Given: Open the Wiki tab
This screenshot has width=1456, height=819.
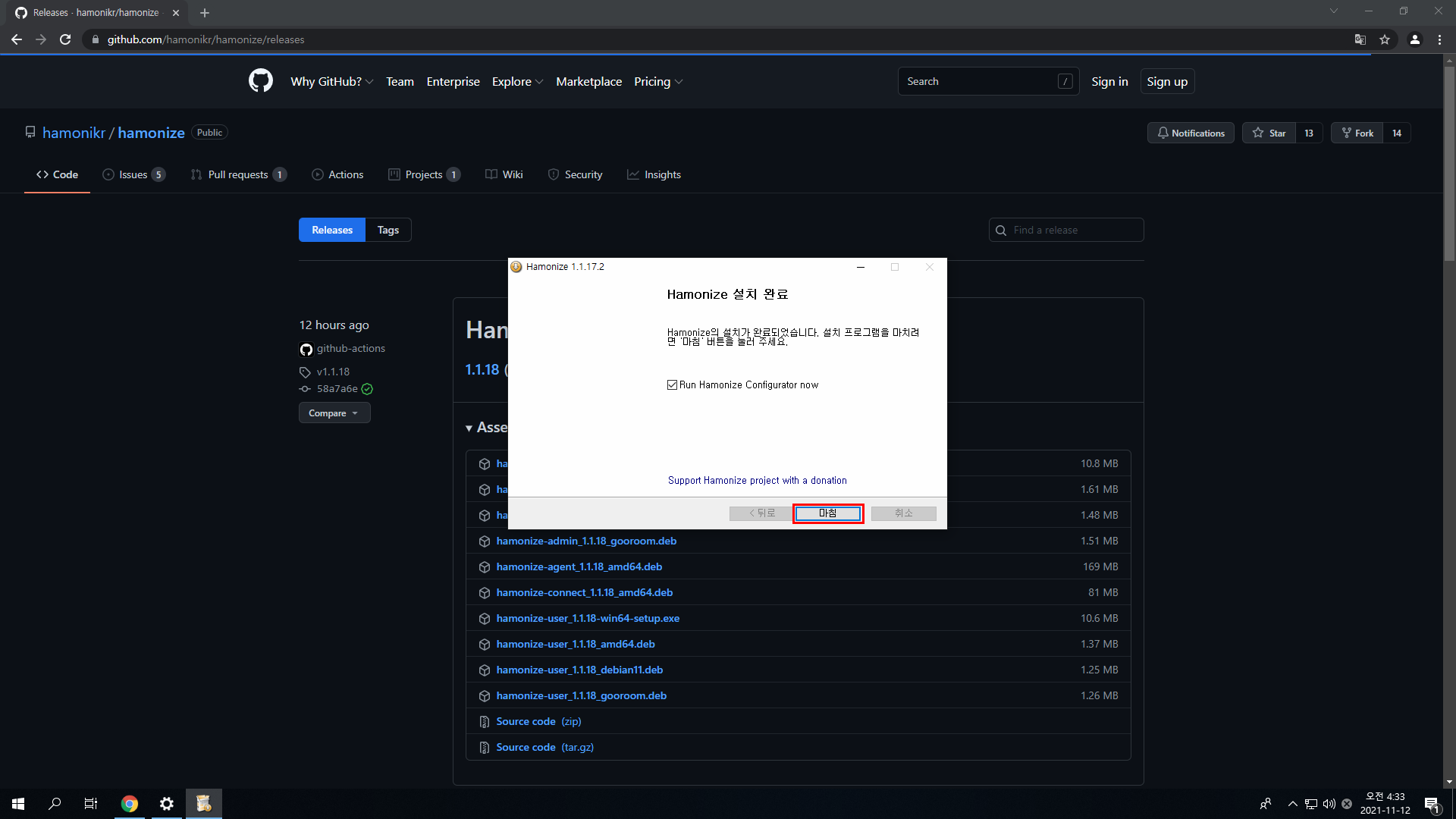Looking at the screenshot, I should tap(504, 174).
